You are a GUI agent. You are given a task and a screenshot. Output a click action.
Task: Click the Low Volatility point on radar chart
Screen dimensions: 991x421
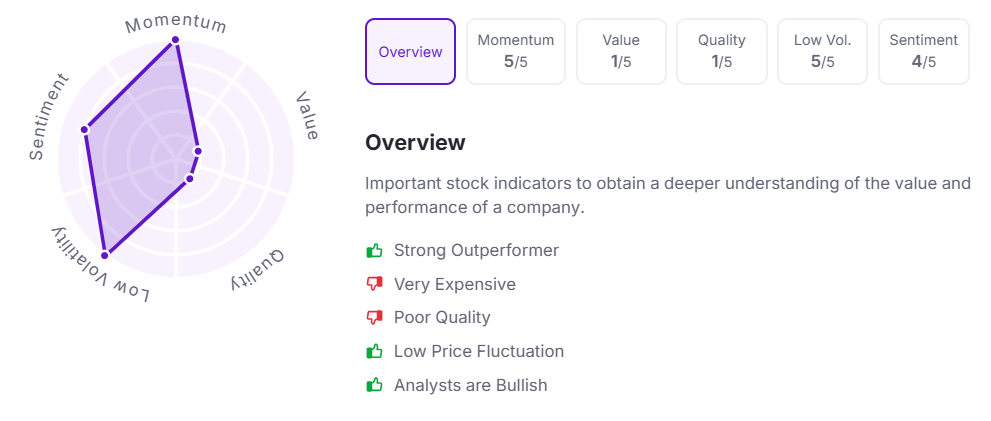pyautogui.click(x=105, y=255)
